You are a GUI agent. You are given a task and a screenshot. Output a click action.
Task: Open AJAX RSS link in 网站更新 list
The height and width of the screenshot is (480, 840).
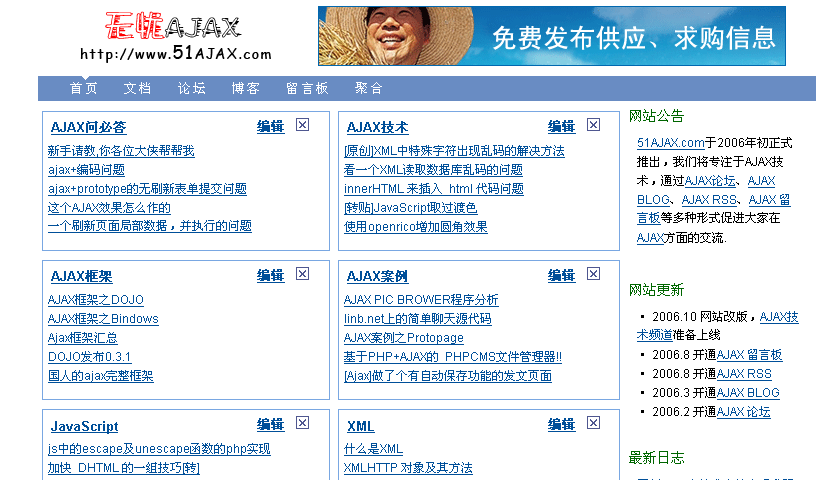coord(744,374)
